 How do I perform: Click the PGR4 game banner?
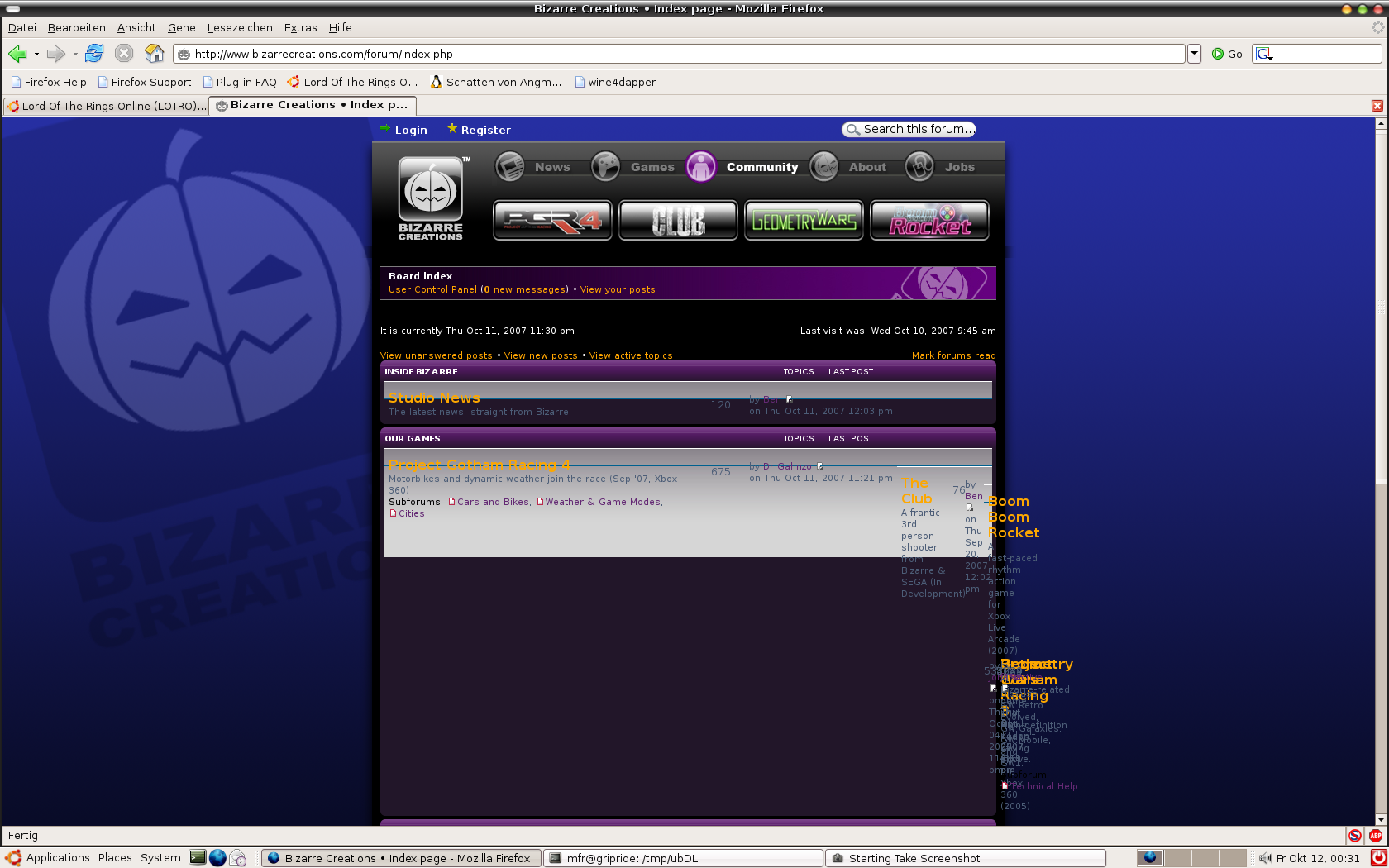pyautogui.click(x=552, y=221)
